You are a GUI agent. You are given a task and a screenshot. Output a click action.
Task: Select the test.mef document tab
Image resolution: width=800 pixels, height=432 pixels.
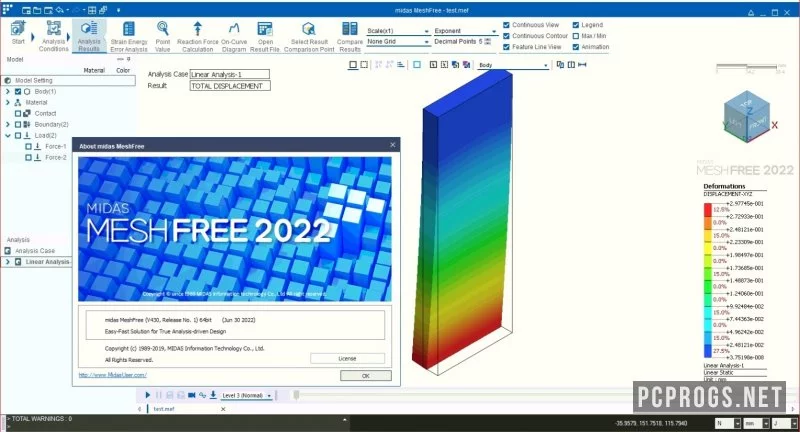pyautogui.click(x=164, y=409)
